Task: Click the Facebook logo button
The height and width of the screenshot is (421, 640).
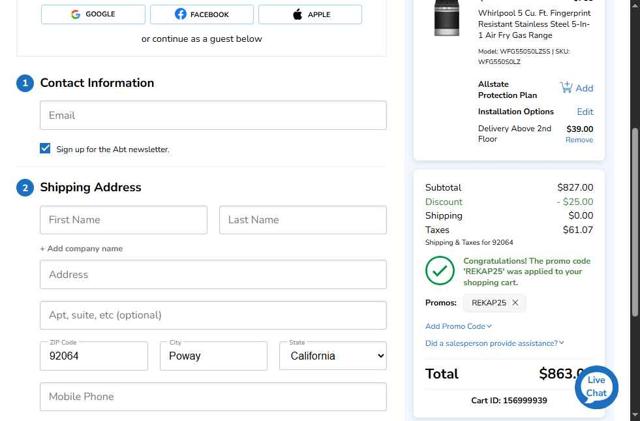Action: click(181, 14)
